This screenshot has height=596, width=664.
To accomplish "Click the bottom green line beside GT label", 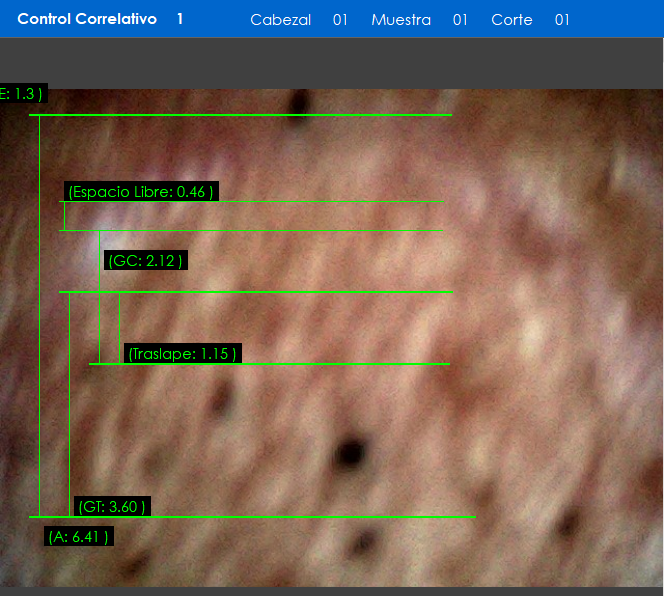I will (300, 517).
